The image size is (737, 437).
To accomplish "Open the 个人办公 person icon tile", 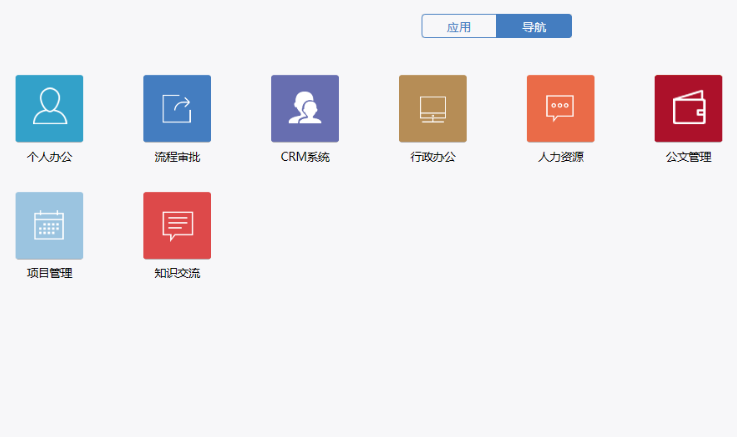I will (x=49, y=108).
